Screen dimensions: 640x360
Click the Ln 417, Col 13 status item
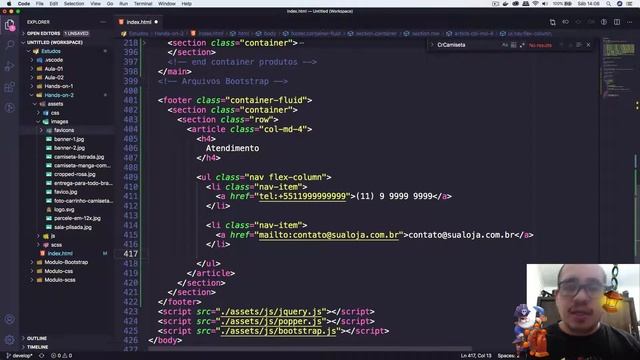click(476, 356)
